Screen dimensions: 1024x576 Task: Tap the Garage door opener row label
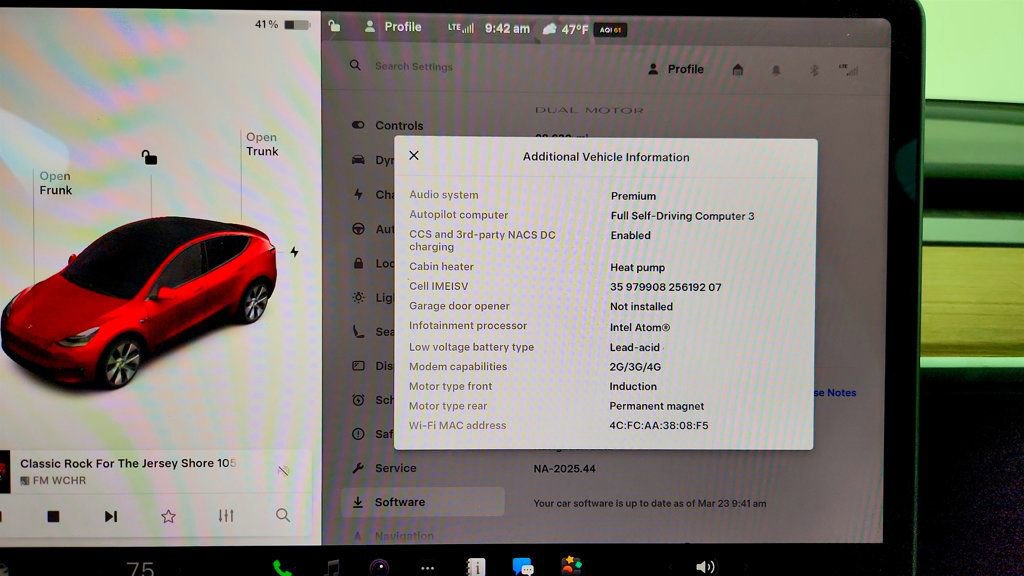tap(459, 306)
